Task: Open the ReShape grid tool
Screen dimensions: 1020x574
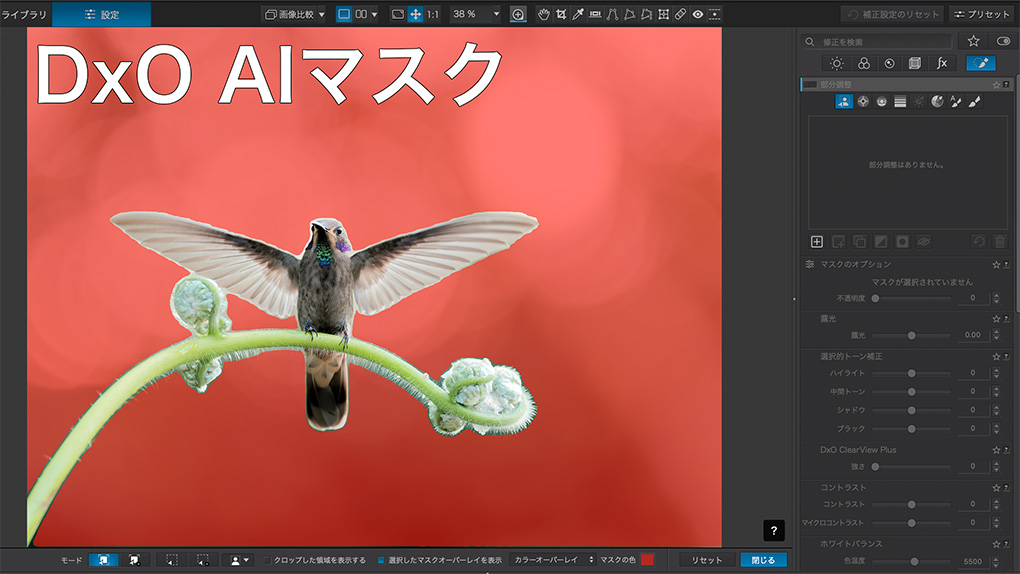Action: point(664,14)
